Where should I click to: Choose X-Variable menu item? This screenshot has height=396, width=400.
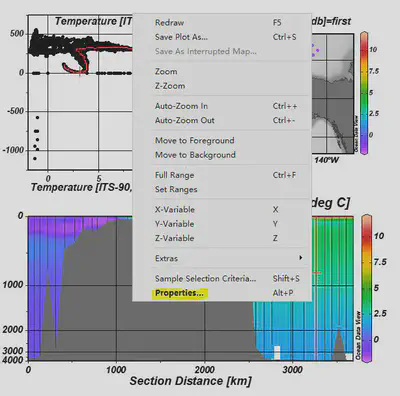click(222, 209)
